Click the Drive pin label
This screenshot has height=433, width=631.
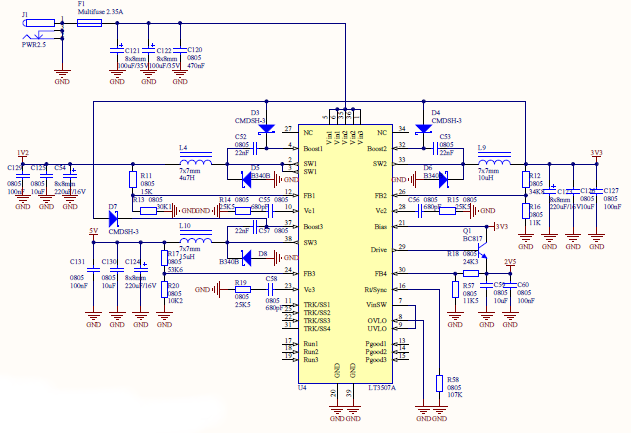click(378, 250)
